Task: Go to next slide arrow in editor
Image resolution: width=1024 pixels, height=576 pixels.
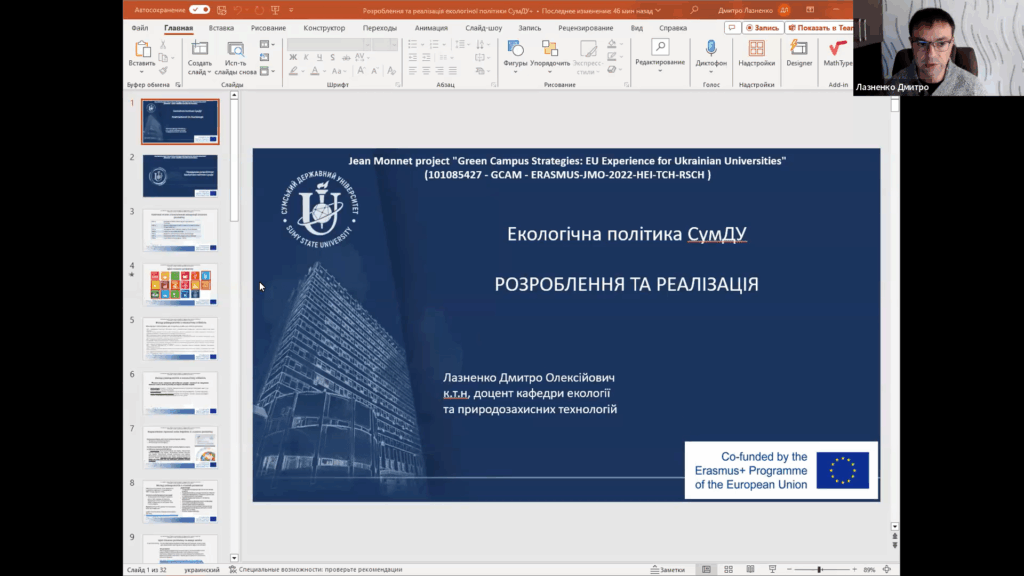Action: point(895,545)
